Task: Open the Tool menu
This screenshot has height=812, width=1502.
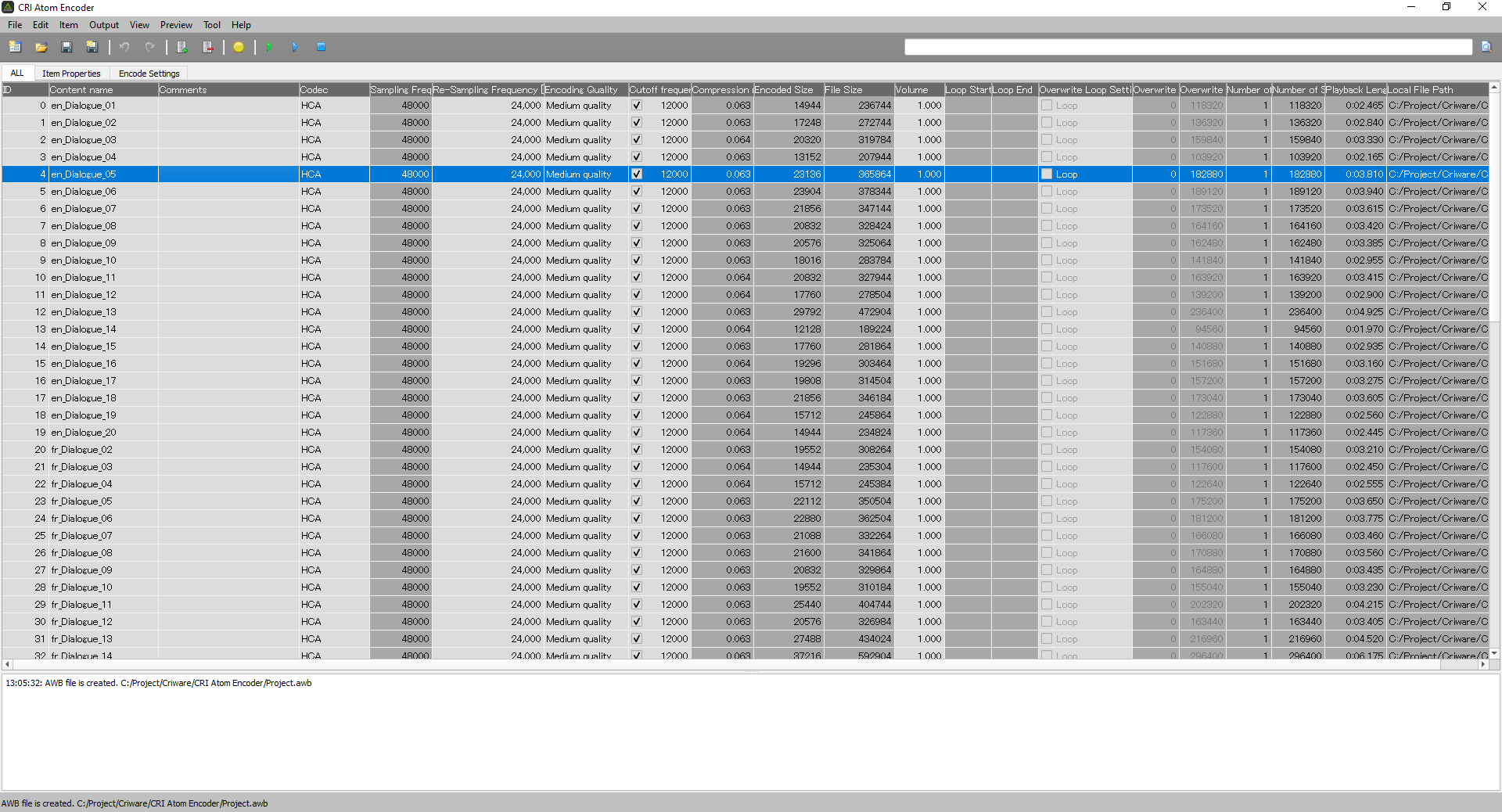Action: click(212, 25)
